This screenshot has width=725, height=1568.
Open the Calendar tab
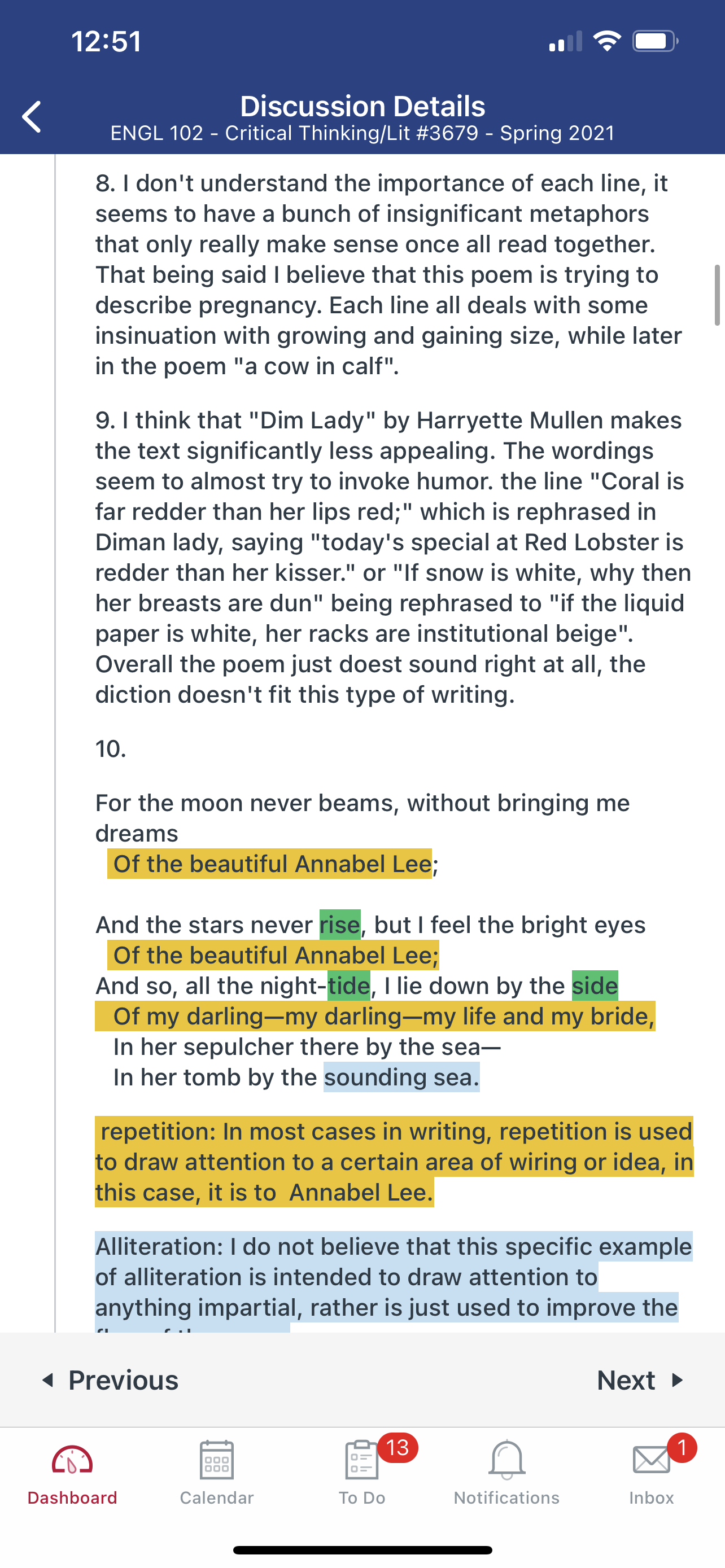pos(217,1472)
